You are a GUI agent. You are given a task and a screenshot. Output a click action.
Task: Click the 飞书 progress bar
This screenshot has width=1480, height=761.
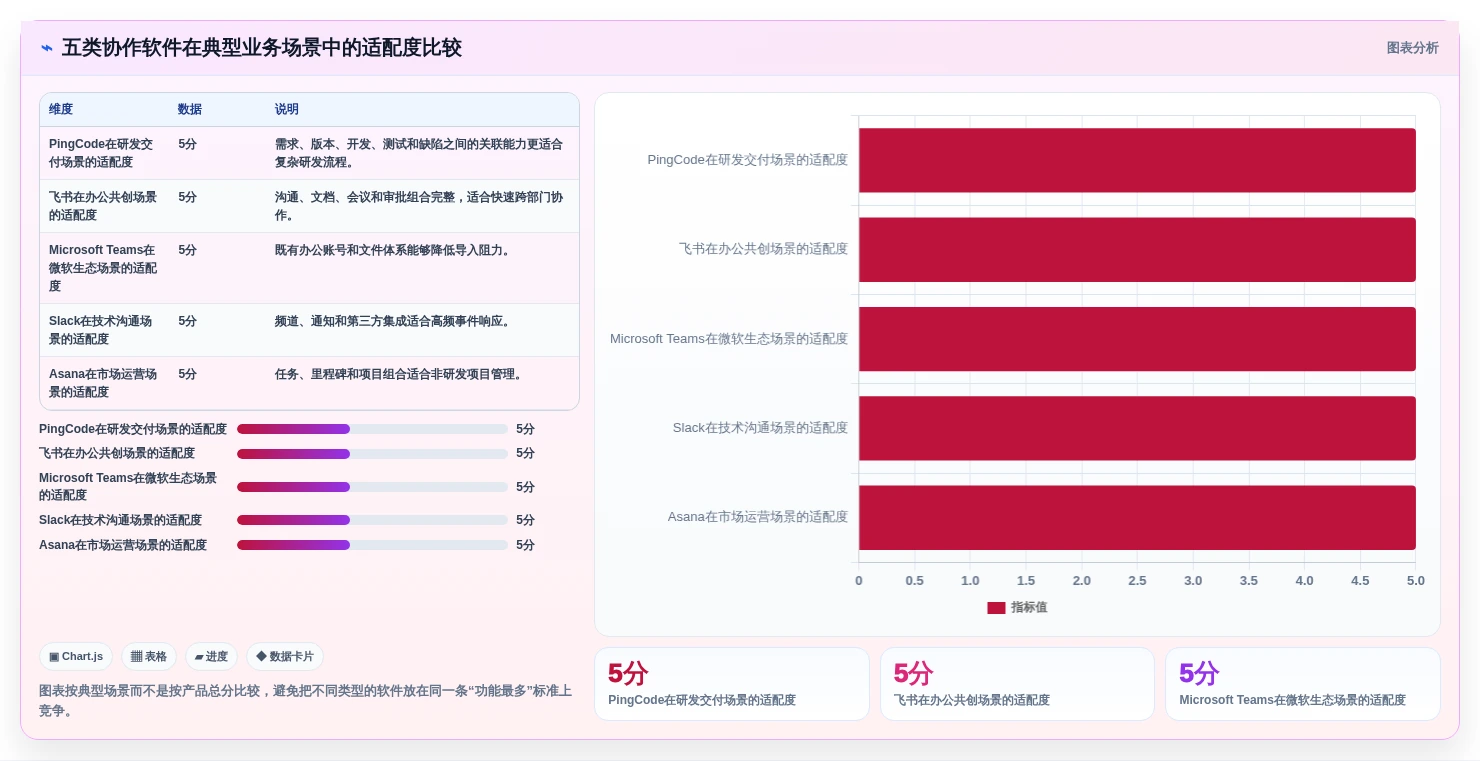[x=372, y=454]
